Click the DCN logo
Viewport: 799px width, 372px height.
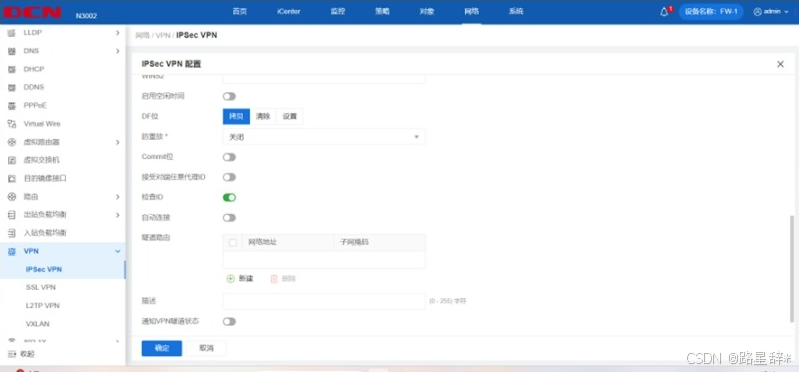[33, 12]
